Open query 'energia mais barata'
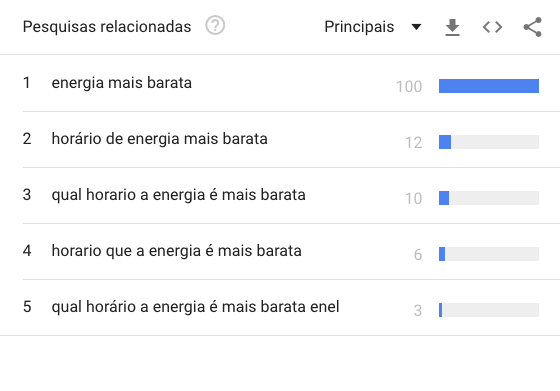 [x=121, y=83]
